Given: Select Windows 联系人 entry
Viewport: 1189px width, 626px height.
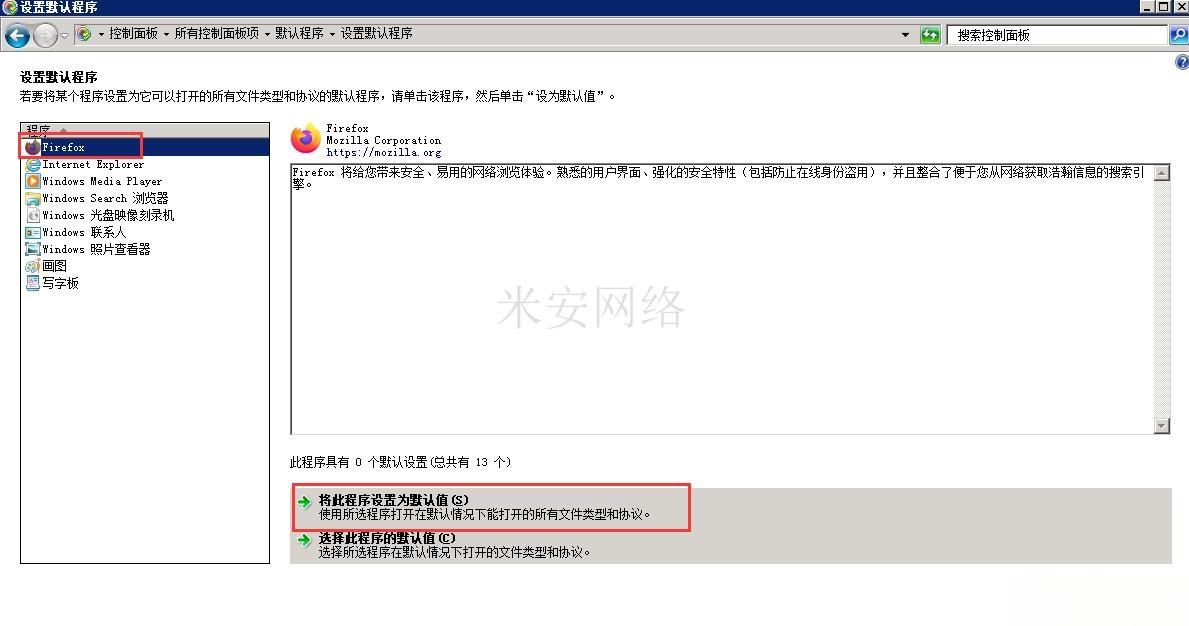Looking at the screenshot, I should (x=83, y=233).
